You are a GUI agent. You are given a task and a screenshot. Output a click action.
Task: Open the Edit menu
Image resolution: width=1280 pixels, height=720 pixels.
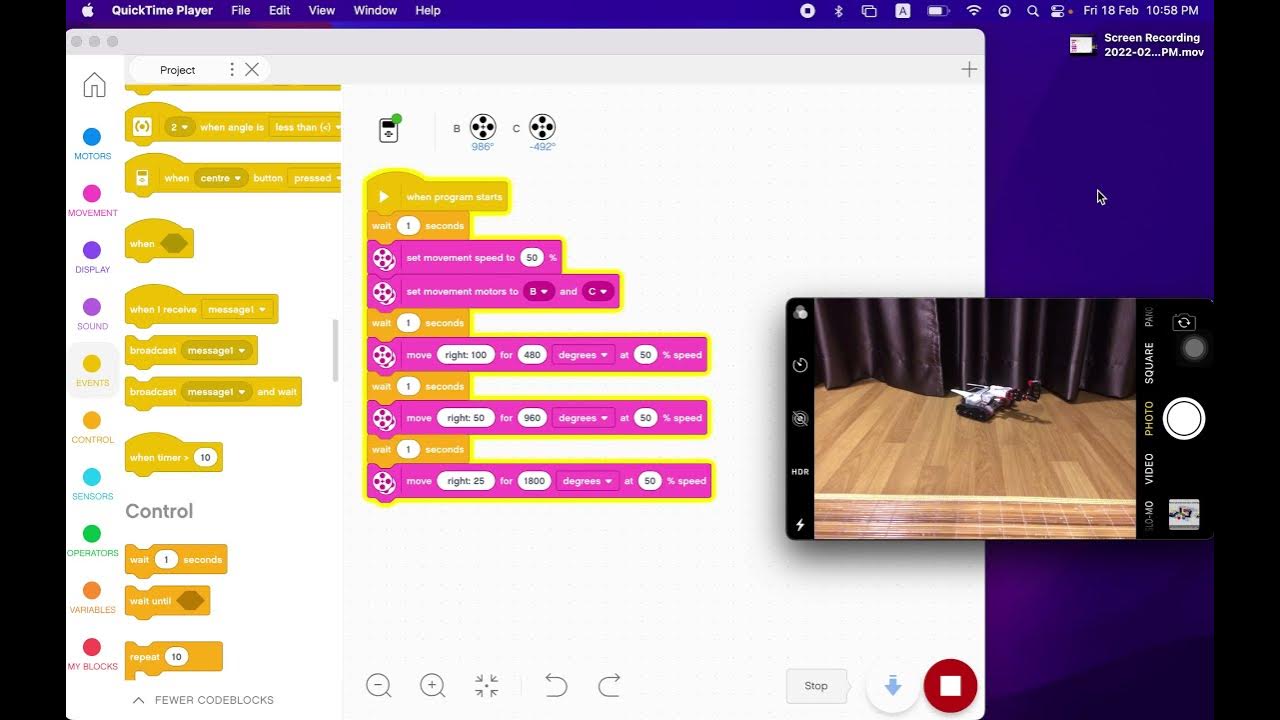(280, 10)
